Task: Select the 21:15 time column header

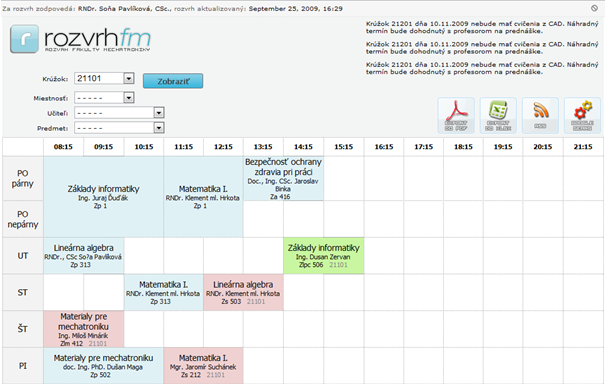Action: pyautogui.click(x=583, y=147)
